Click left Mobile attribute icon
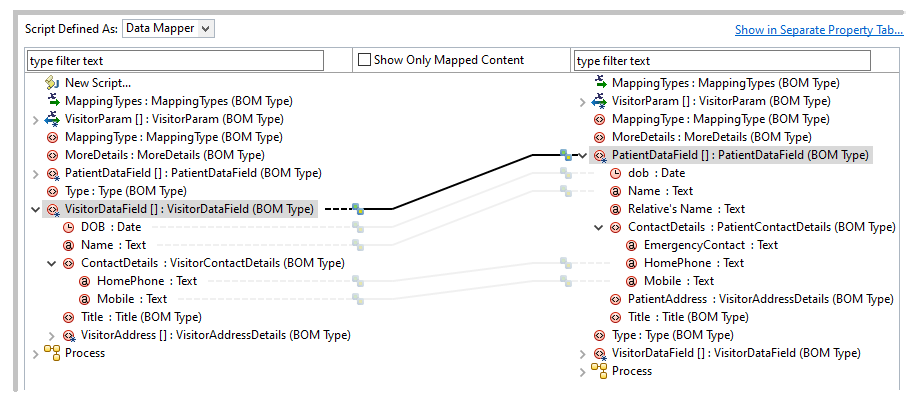Viewport: 907px width, 393px height. 85,299
